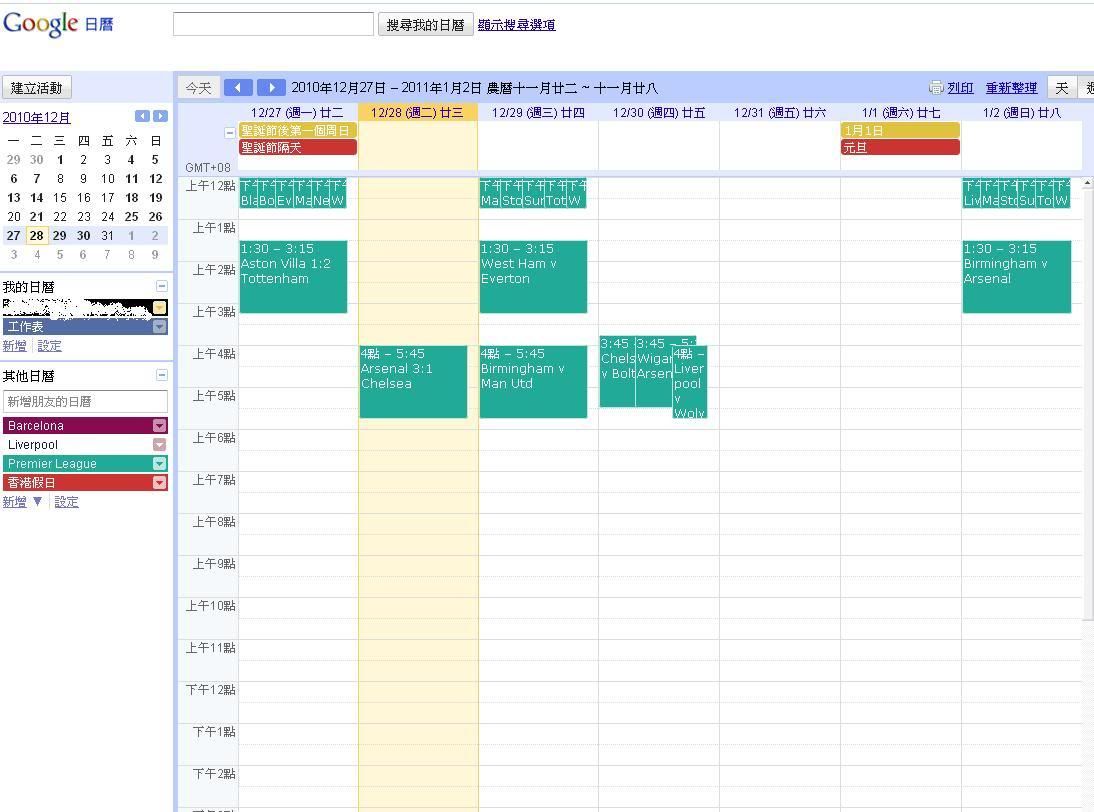Click the 搜尋我的日曆 search button
The height and width of the screenshot is (812, 1094).
click(426, 24)
